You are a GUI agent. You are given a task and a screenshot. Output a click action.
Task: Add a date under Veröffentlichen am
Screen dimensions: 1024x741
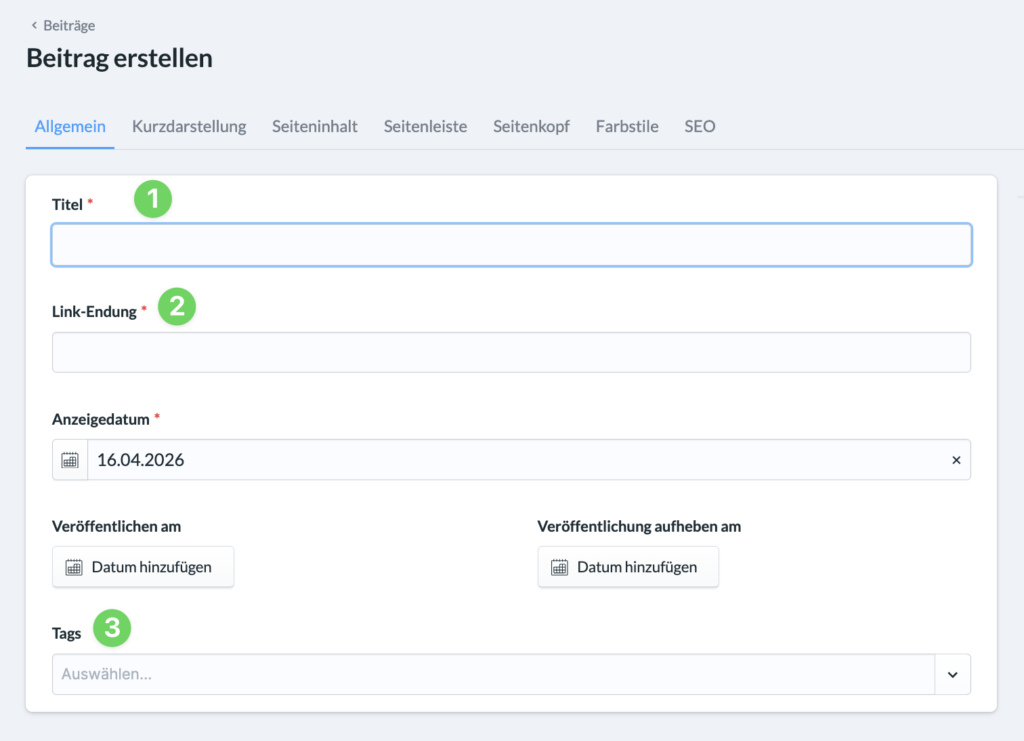[143, 567]
